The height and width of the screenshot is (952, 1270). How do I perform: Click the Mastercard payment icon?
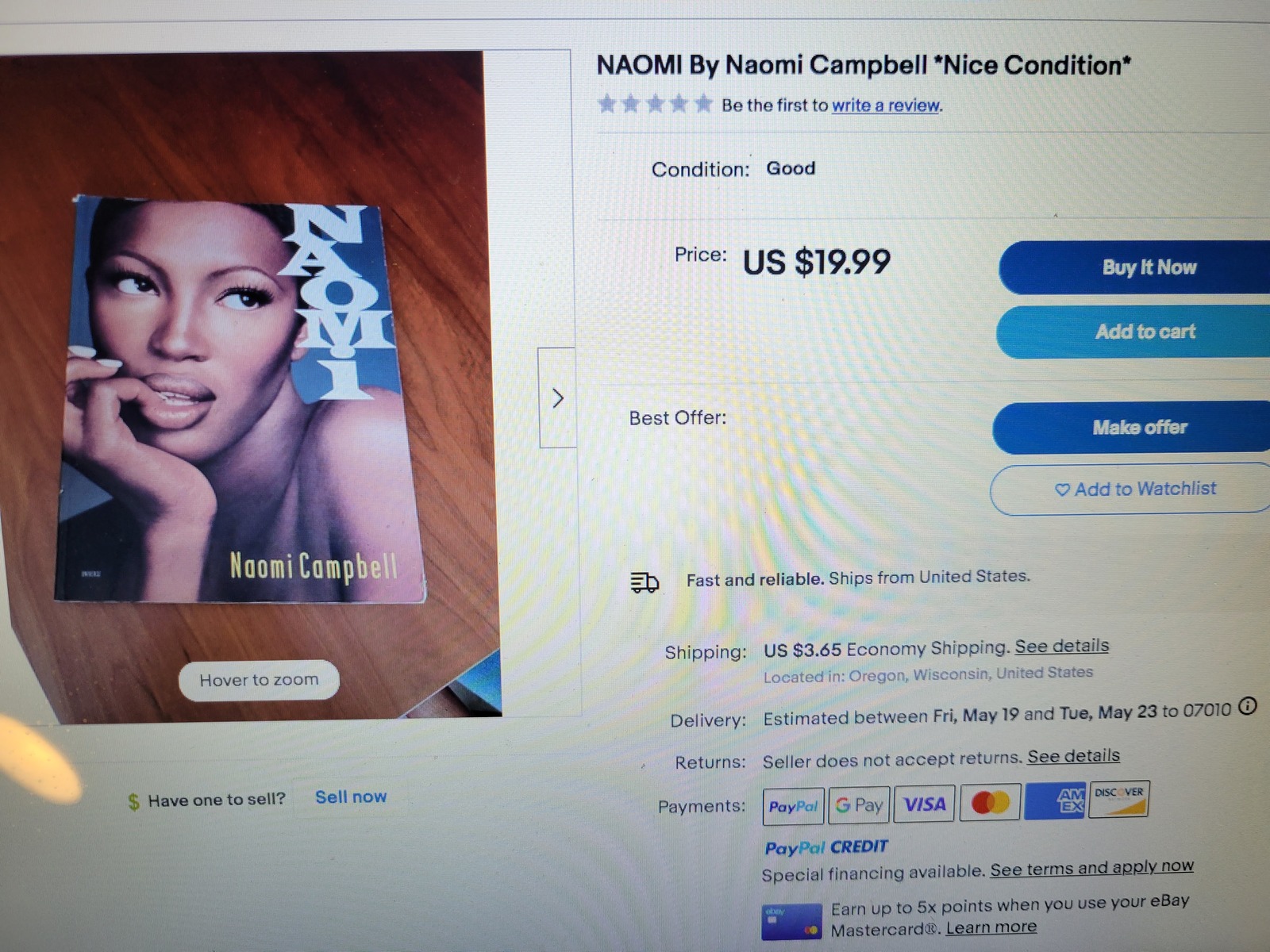coord(991,802)
